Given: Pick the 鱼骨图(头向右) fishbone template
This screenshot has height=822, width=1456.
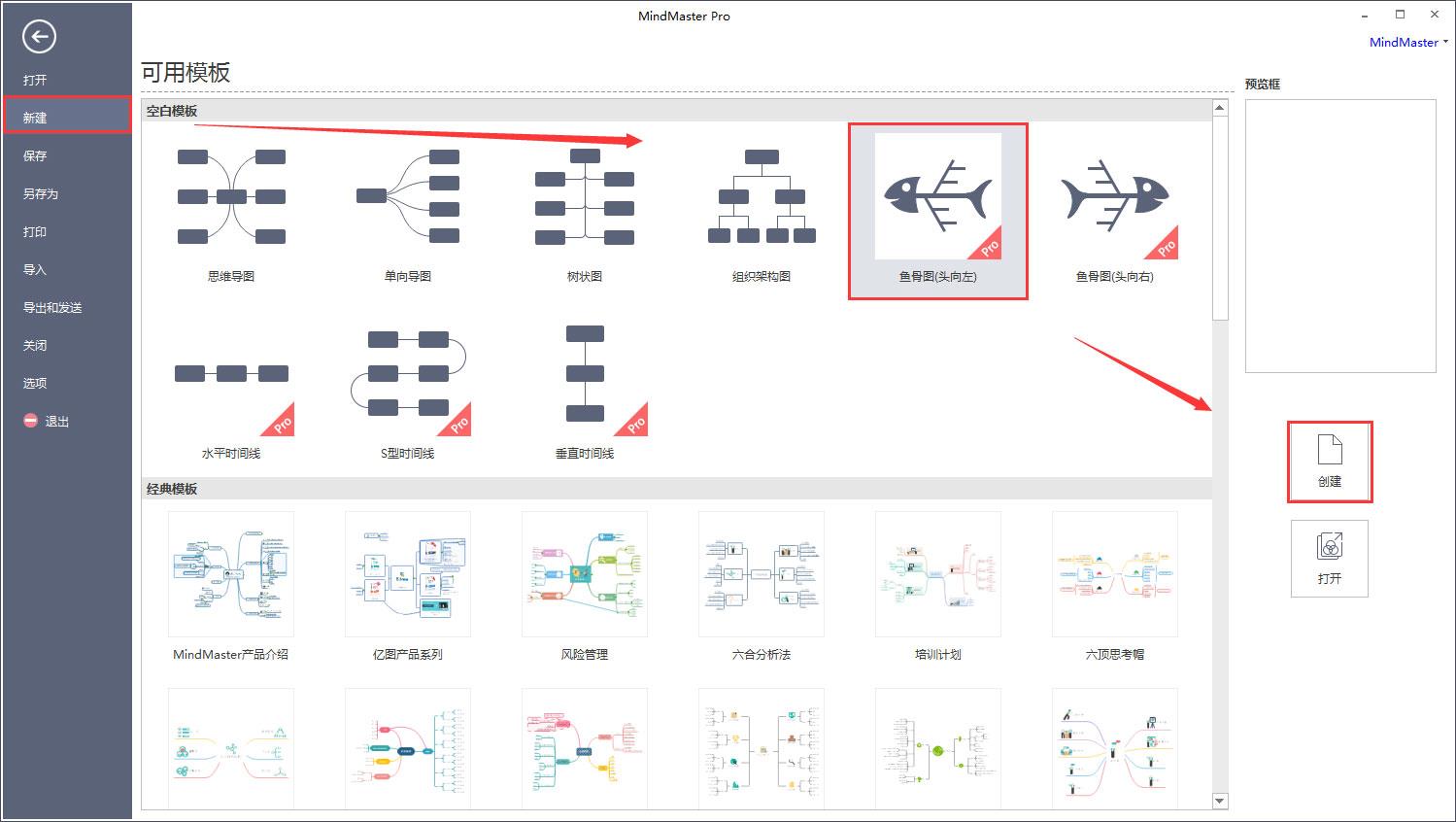Looking at the screenshot, I should tap(1115, 196).
